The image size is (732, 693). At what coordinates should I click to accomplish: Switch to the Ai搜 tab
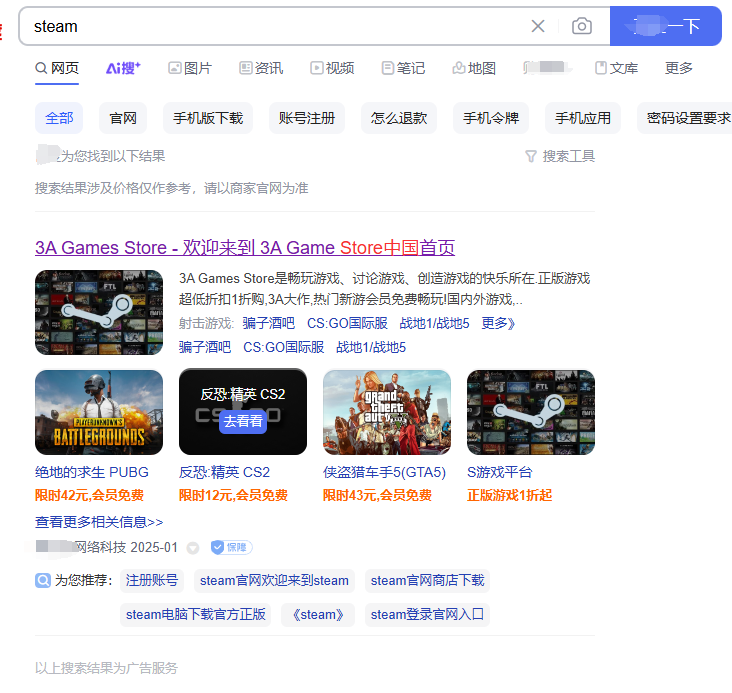click(123, 68)
